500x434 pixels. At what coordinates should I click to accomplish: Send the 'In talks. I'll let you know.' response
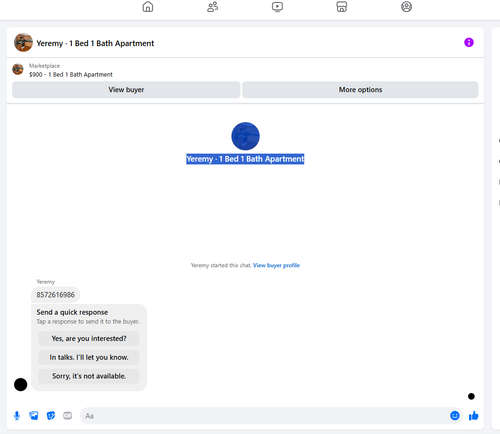[89, 357]
